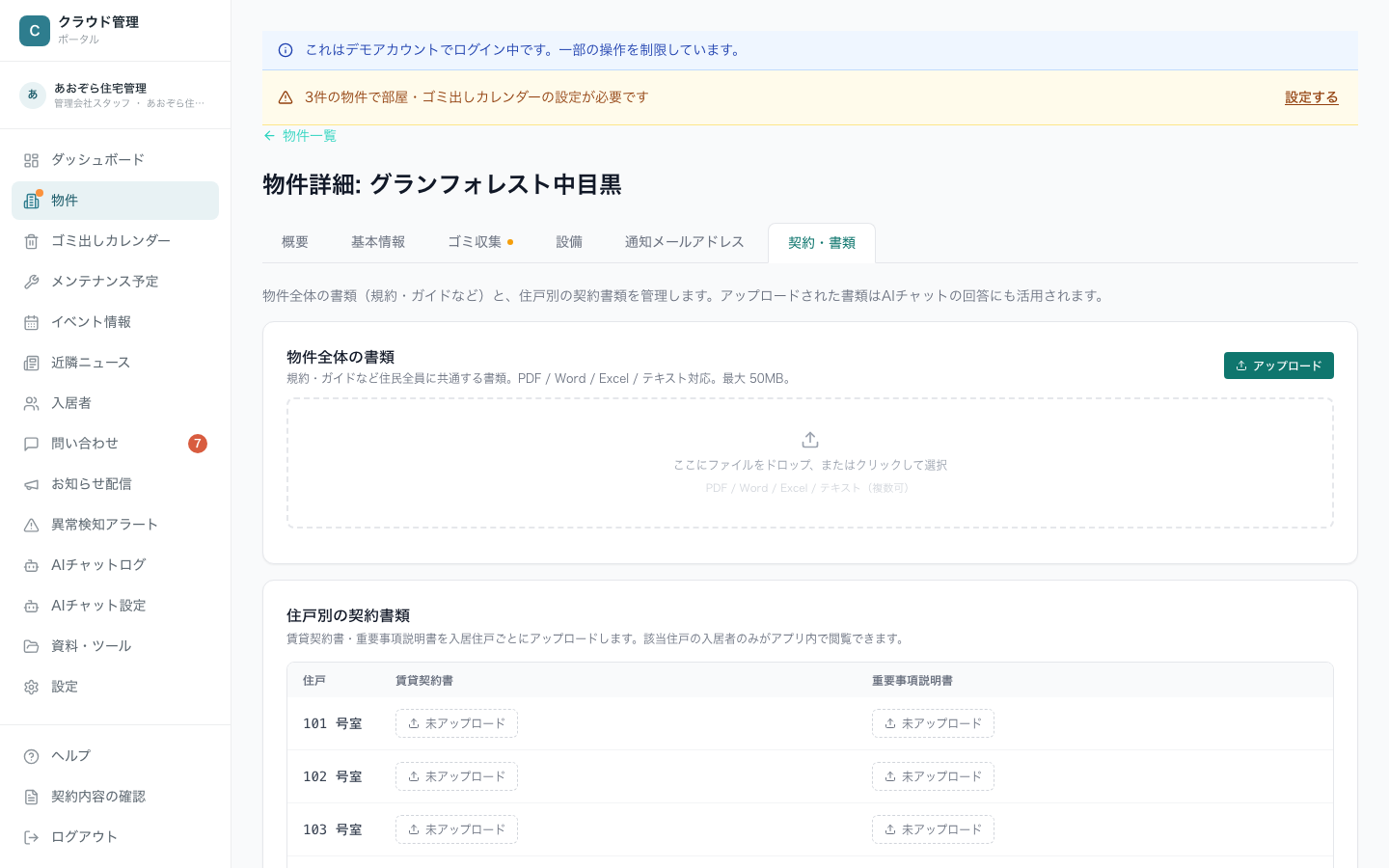1389x868 pixels.
Task: Click the info icon in demo account banner
Action: point(286,50)
